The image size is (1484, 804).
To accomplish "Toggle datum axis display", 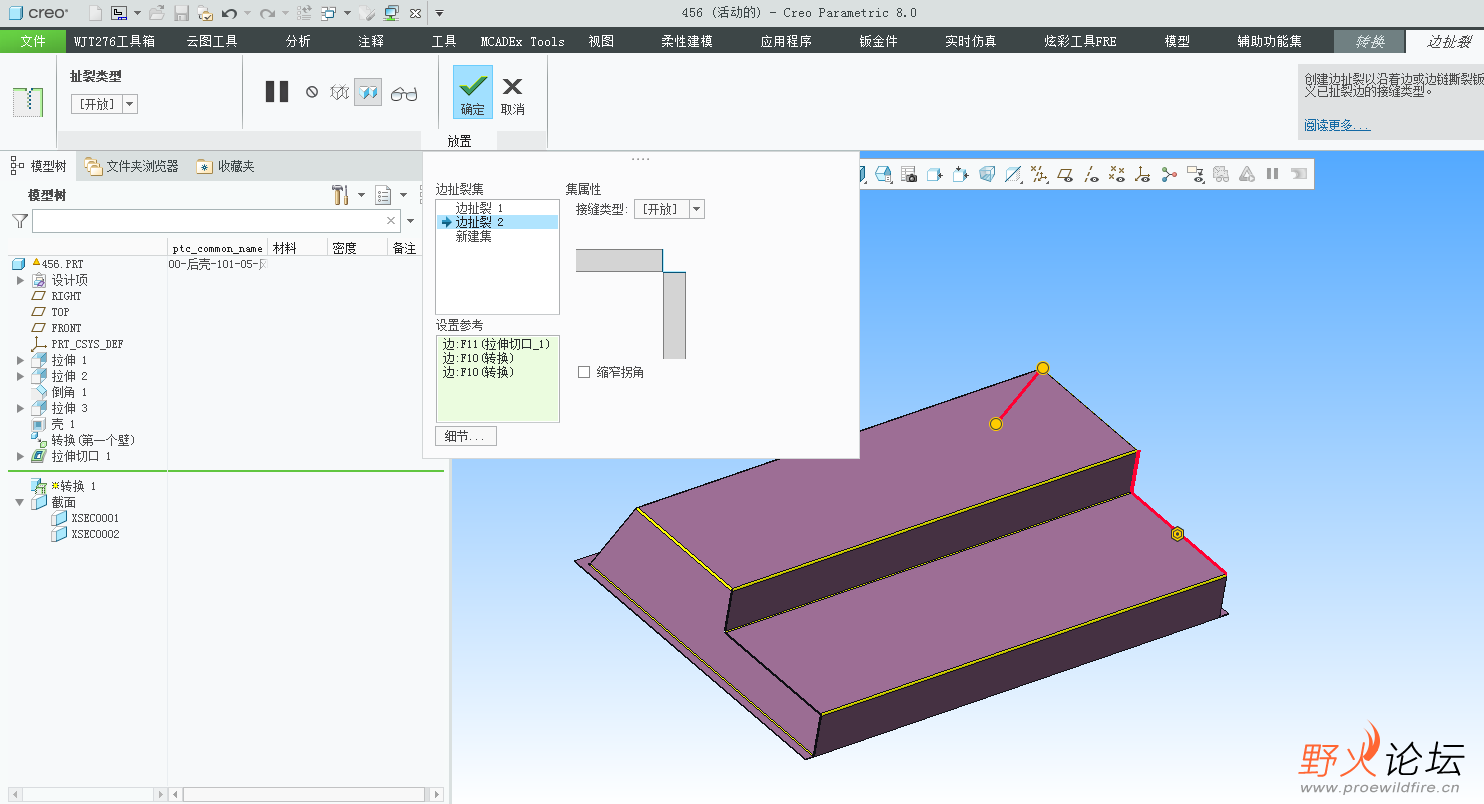I will pos(1091,174).
